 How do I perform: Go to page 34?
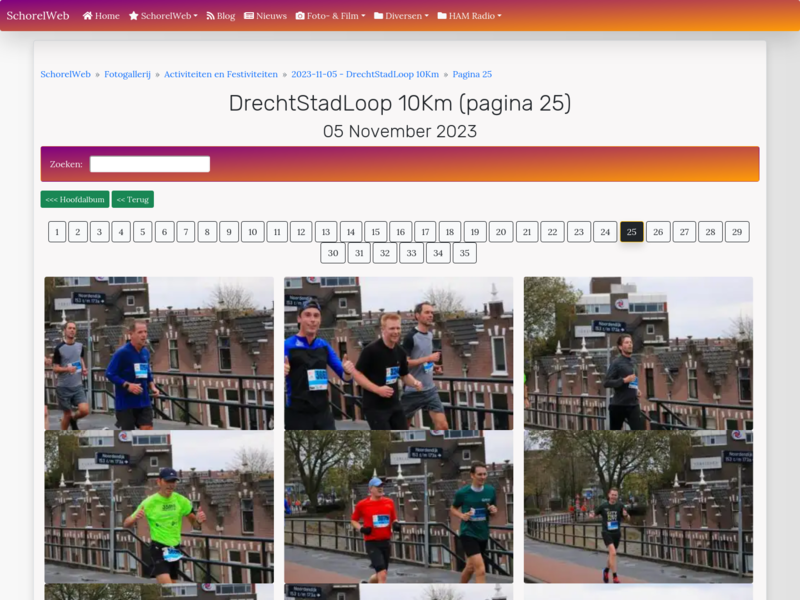click(x=438, y=253)
